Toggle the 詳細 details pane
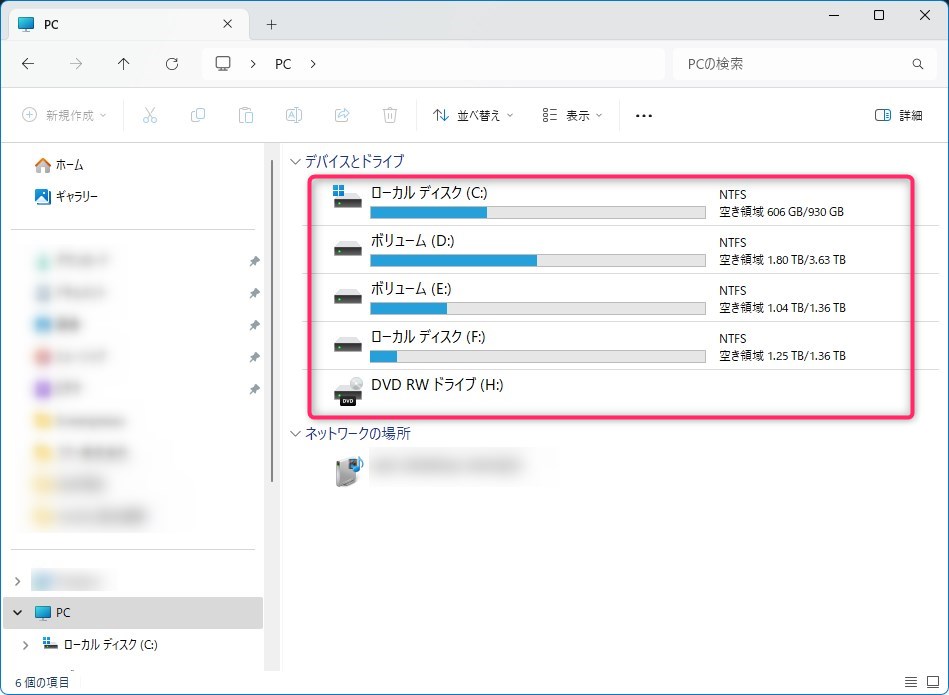Screen dimensions: 949x695 pyautogui.click(x=898, y=115)
